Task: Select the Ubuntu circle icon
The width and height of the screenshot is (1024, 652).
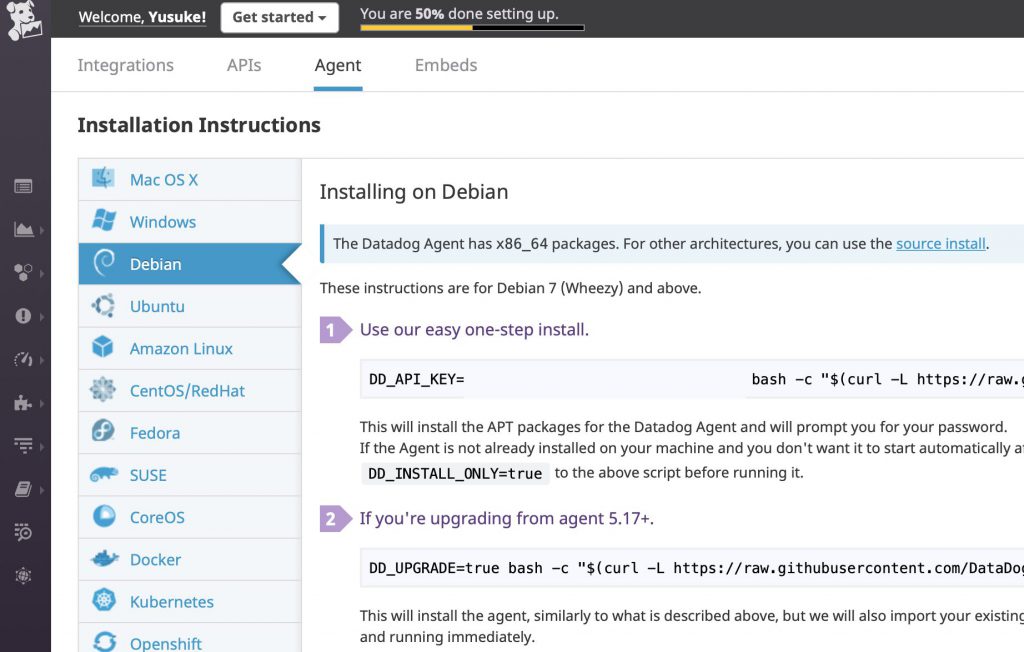Action: (x=103, y=305)
